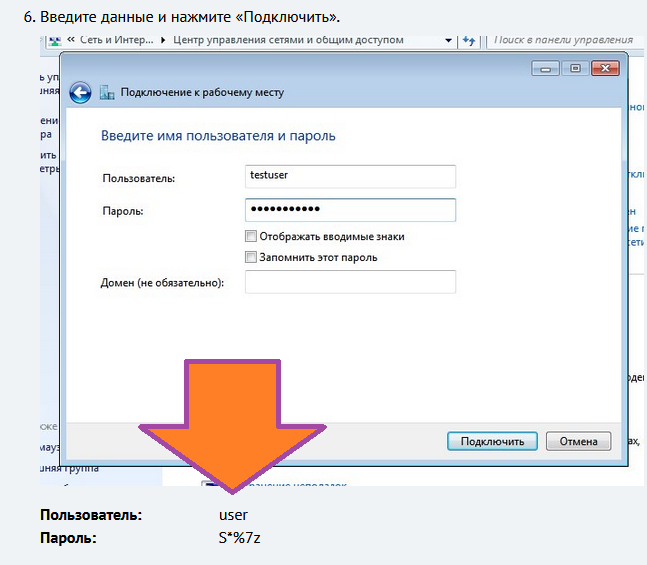The width and height of the screenshot is (647, 565).
Task: Click the Пользователь: label in the dialog
Action: point(139,178)
